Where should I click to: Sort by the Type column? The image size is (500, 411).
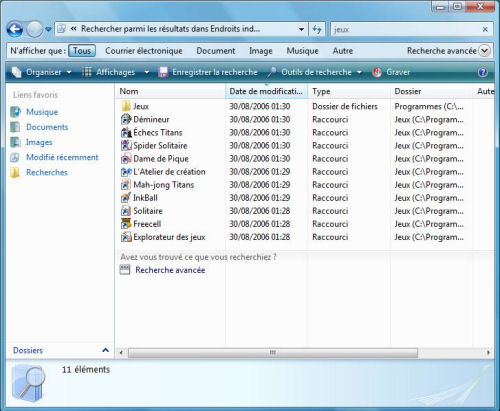click(x=349, y=91)
